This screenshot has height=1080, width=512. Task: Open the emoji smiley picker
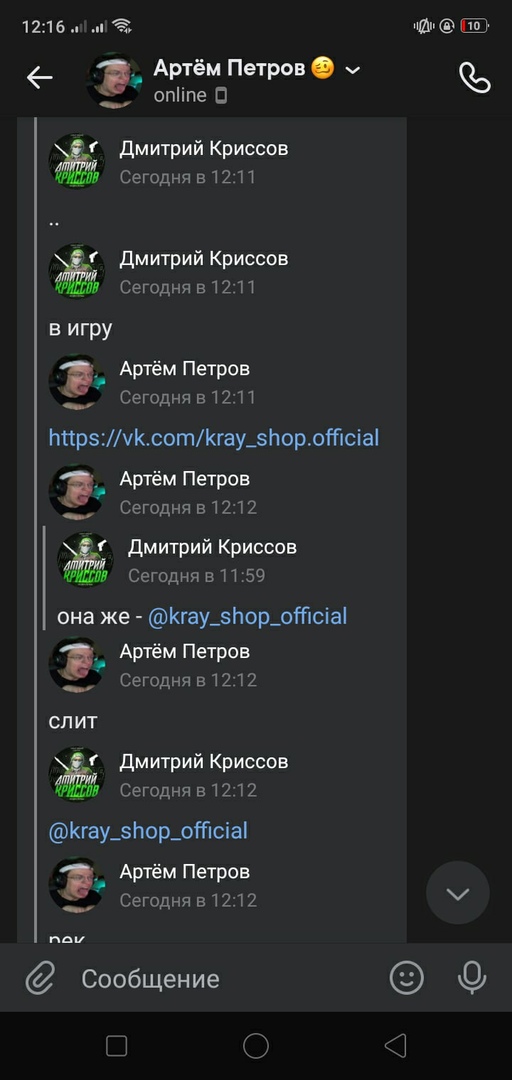[407, 978]
